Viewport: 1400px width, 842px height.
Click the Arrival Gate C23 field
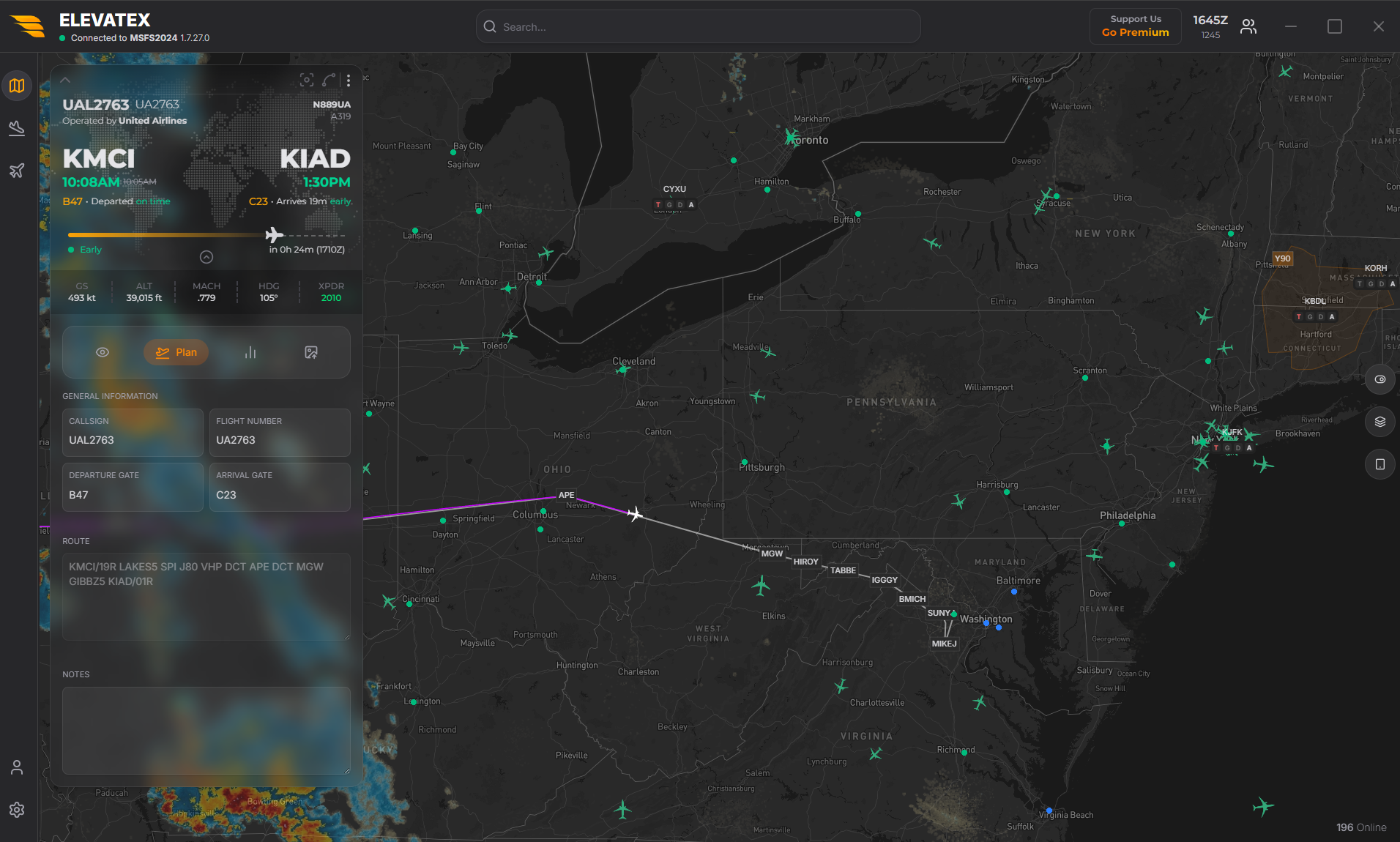(280, 487)
